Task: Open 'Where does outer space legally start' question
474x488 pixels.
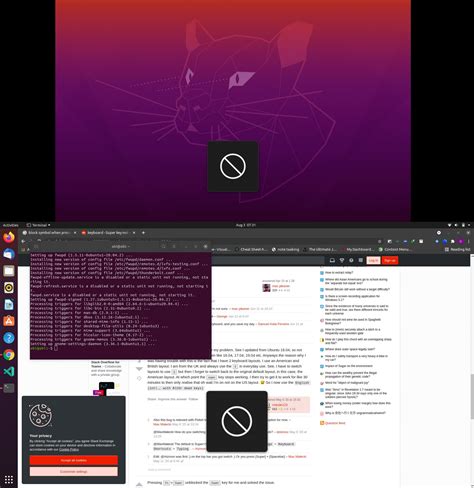Action: click(x=350, y=349)
